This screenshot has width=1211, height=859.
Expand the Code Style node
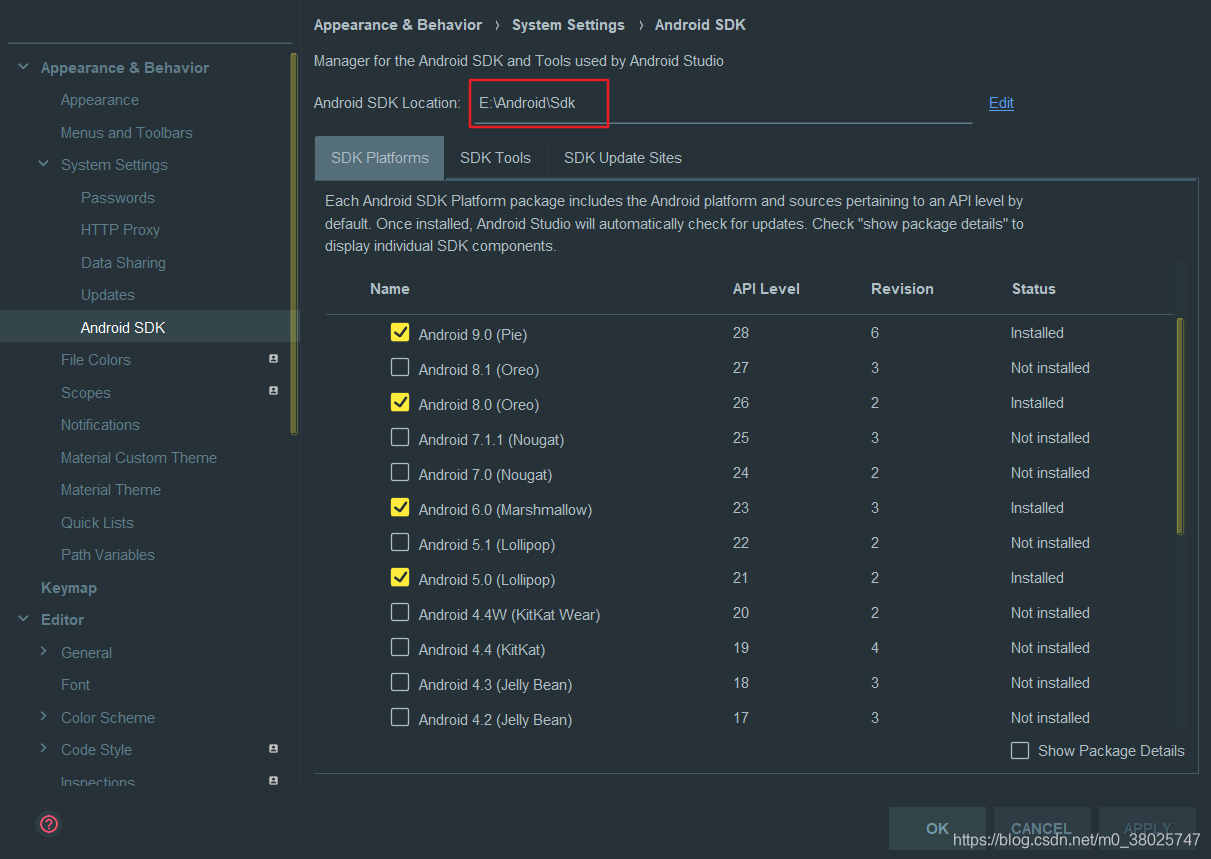click(x=43, y=748)
